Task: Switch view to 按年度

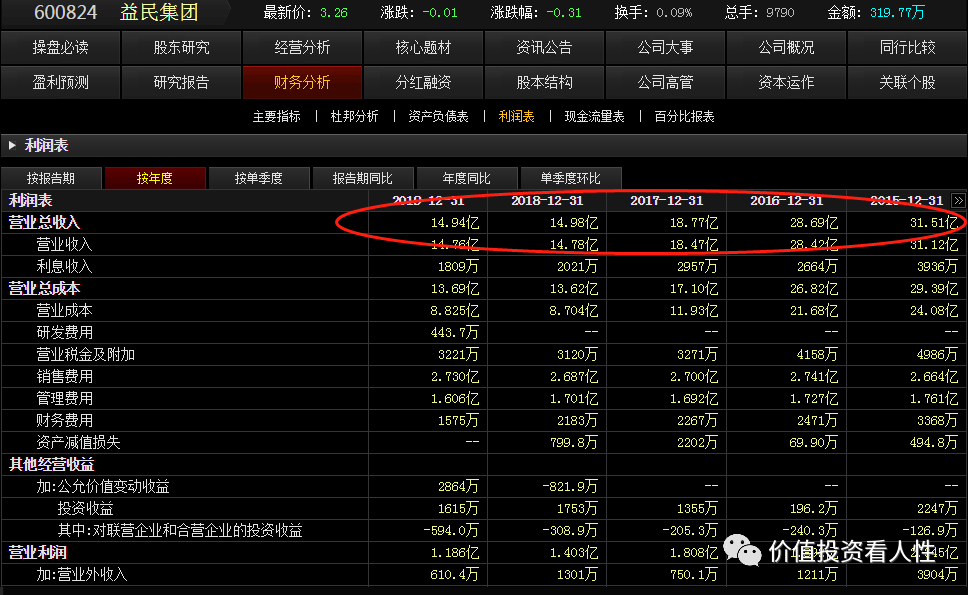Action: coord(154,178)
